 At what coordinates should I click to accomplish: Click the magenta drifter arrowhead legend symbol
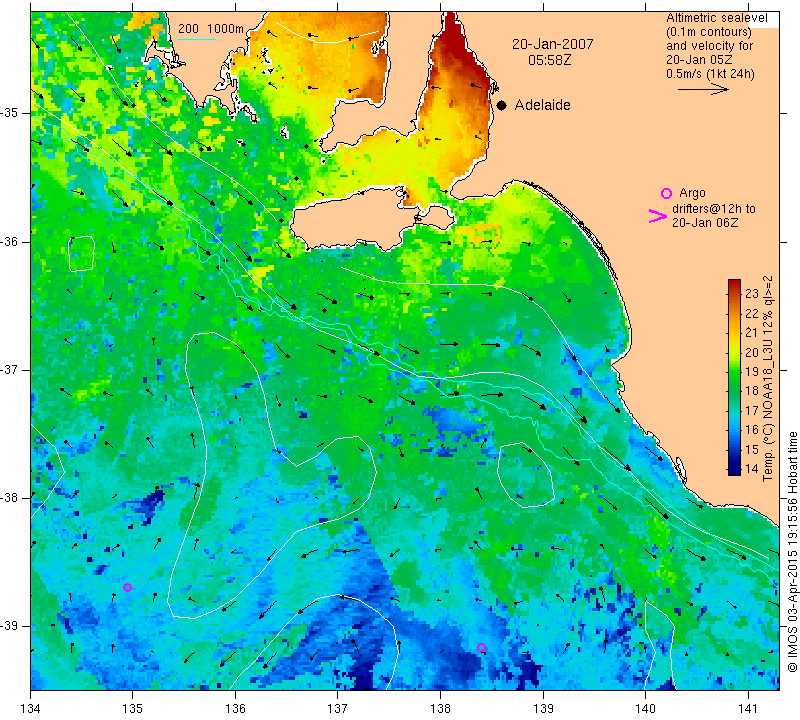[x=658, y=216]
